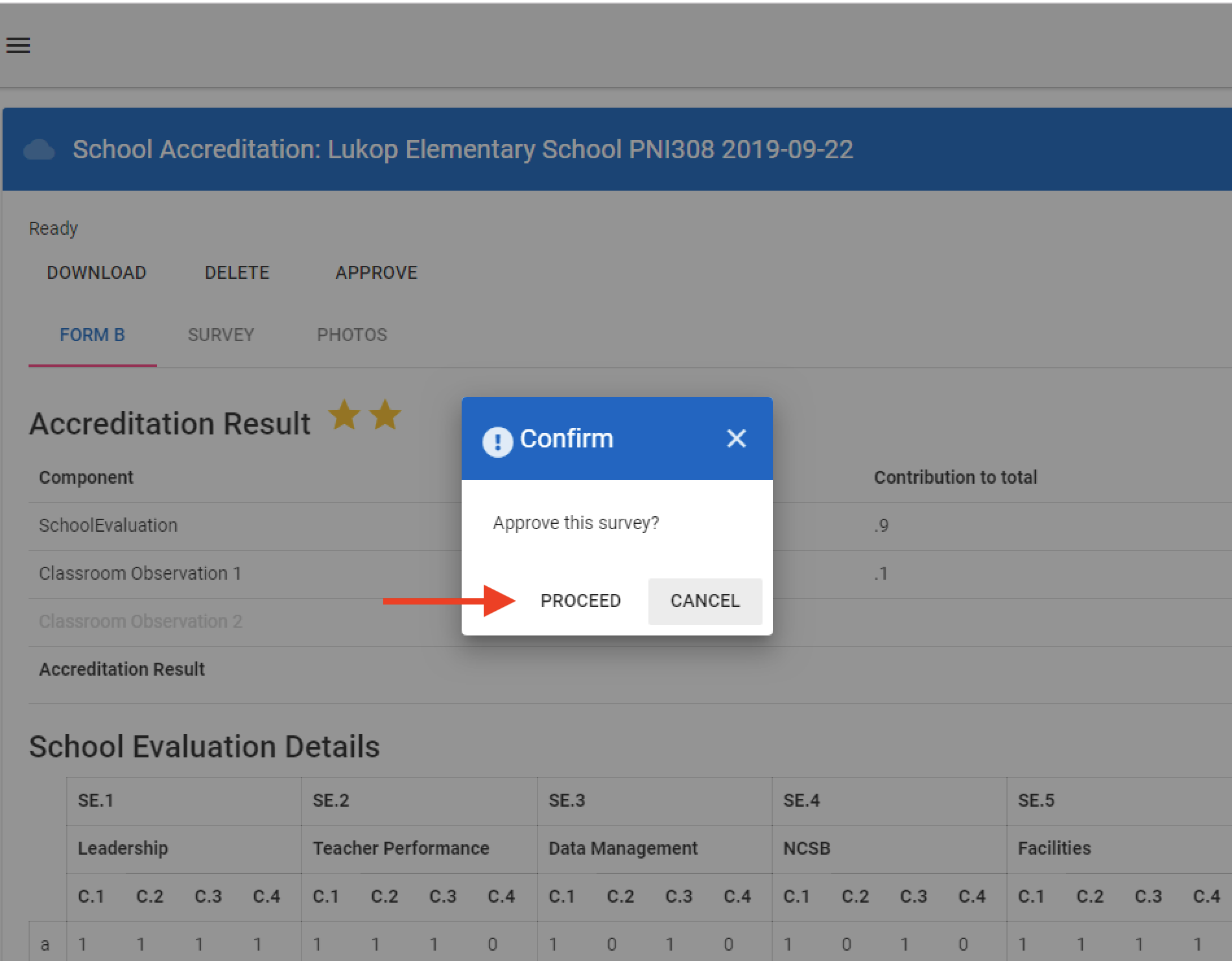Cancel the survey approval

tap(705, 601)
